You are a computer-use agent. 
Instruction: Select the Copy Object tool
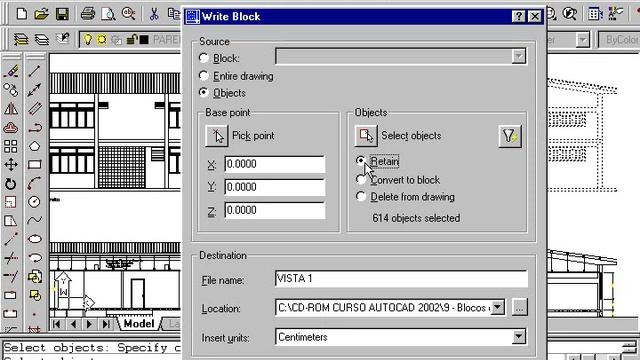[x=11, y=90]
